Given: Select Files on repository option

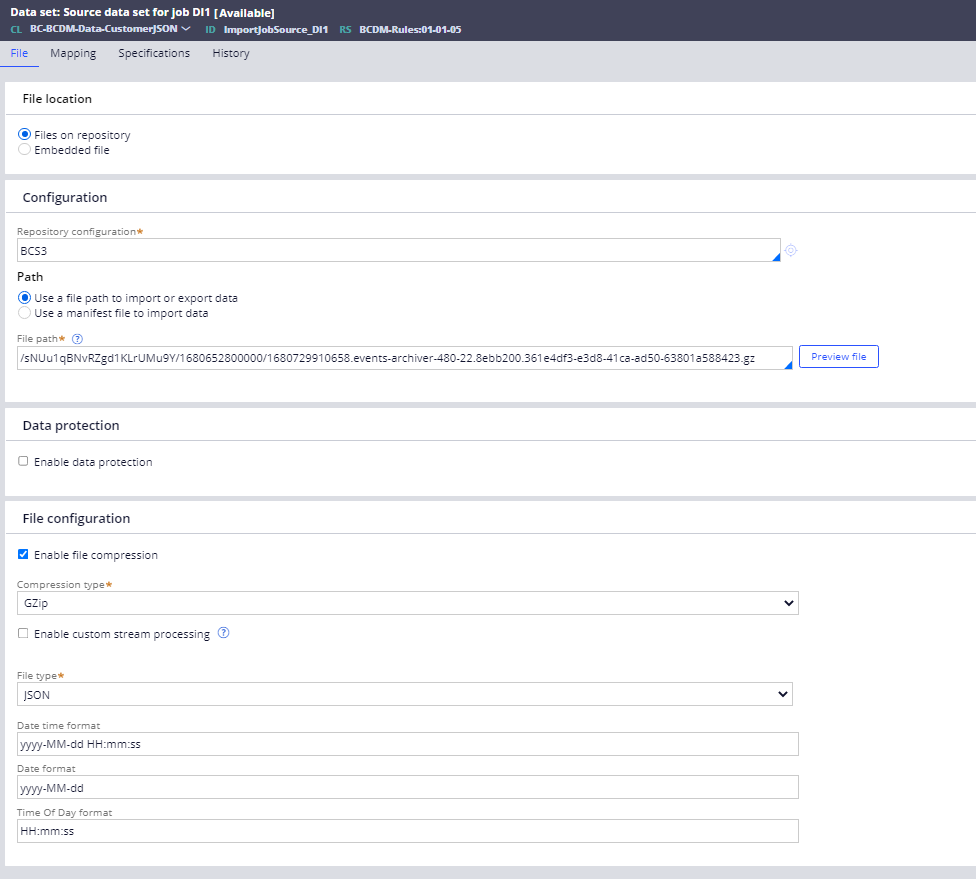Looking at the screenshot, I should (24, 134).
